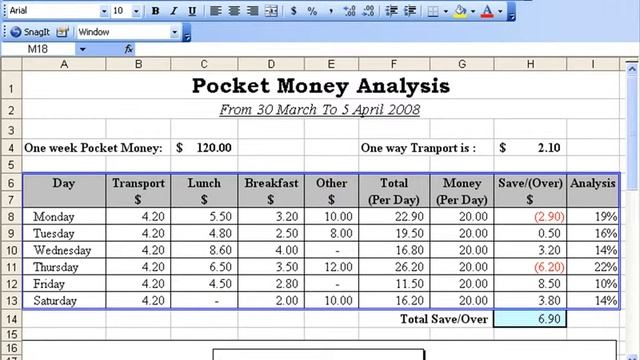Screen dimensions: 640x360
Task: Click Decrease Decimal icon
Action: point(368,11)
